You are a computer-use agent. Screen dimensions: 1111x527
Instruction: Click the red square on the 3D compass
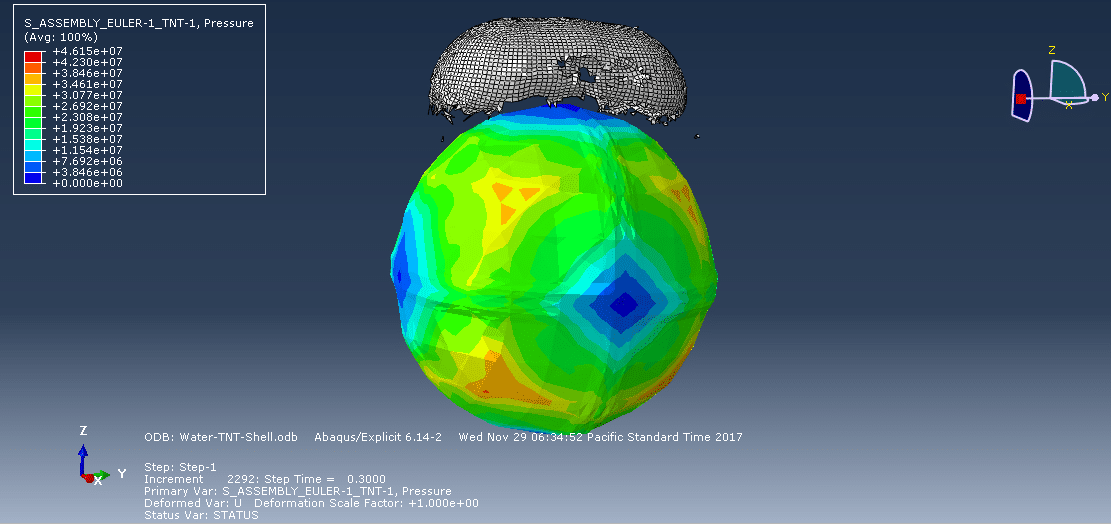[x=1020, y=99]
